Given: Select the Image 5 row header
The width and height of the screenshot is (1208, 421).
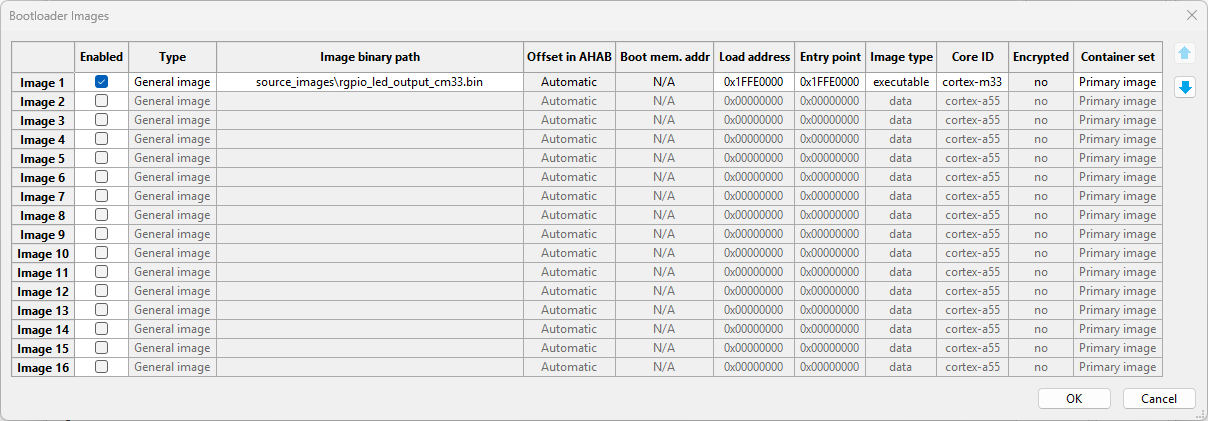Looking at the screenshot, I should 43,158.
